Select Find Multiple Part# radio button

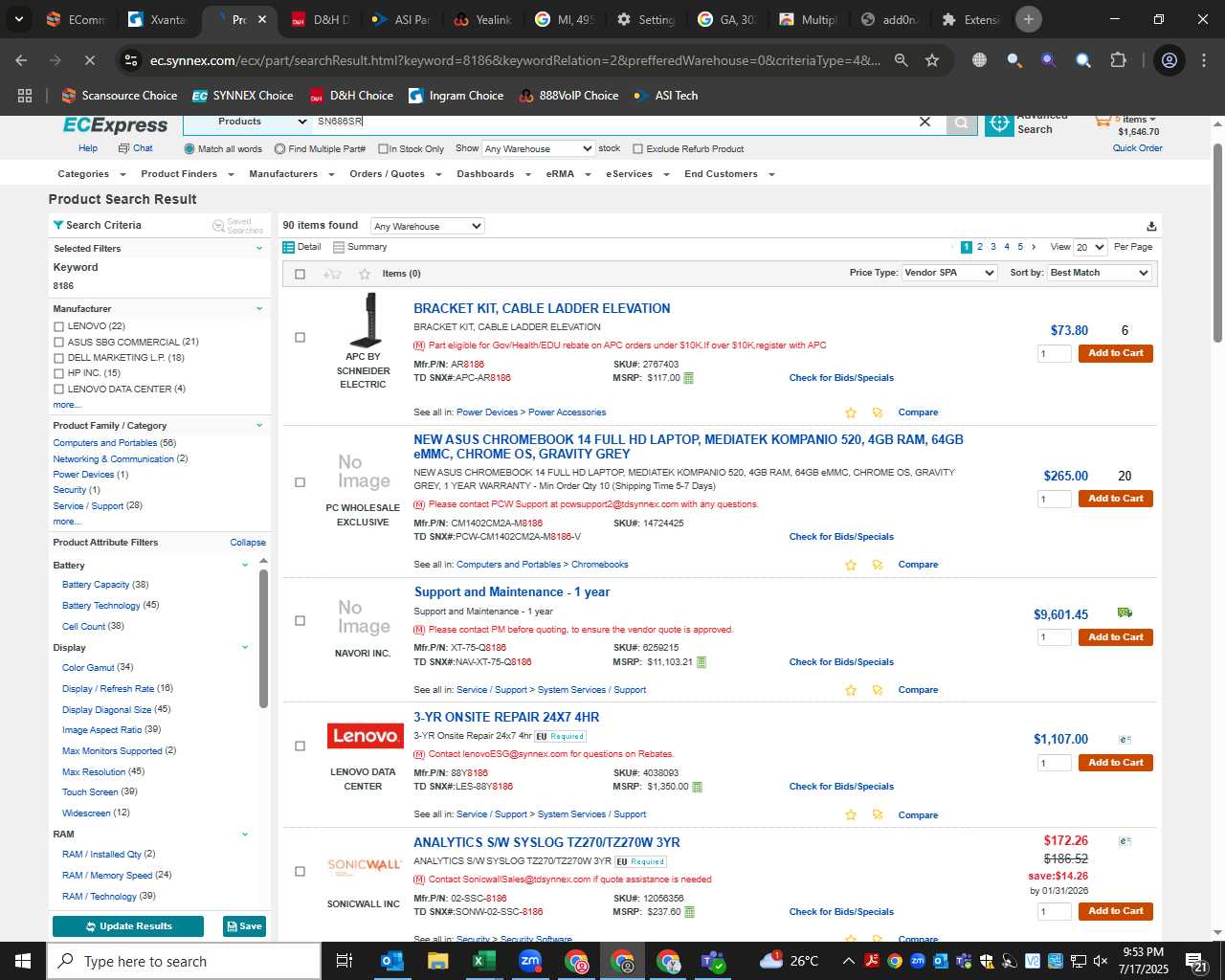click(279, 149)
